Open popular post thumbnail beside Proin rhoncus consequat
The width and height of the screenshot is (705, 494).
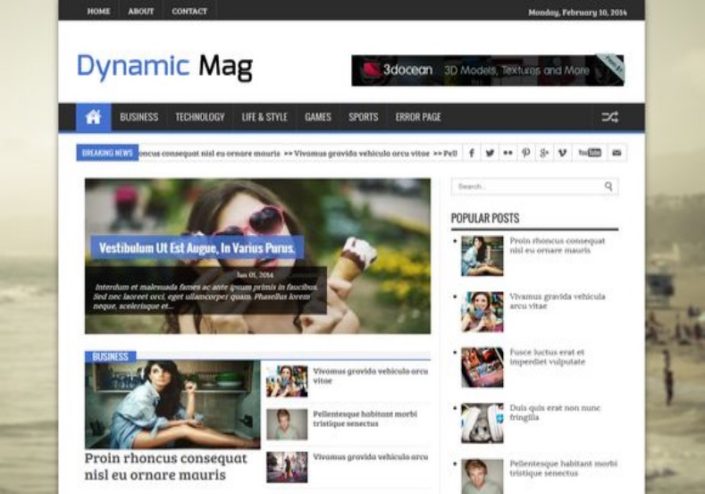pyautogui.click(x=482, y=256)
